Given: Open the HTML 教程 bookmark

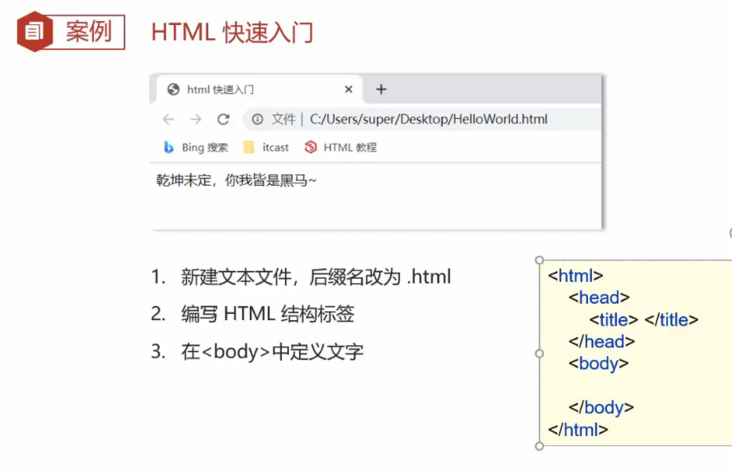Looking at the screenshot, I should tap(340, 148).
